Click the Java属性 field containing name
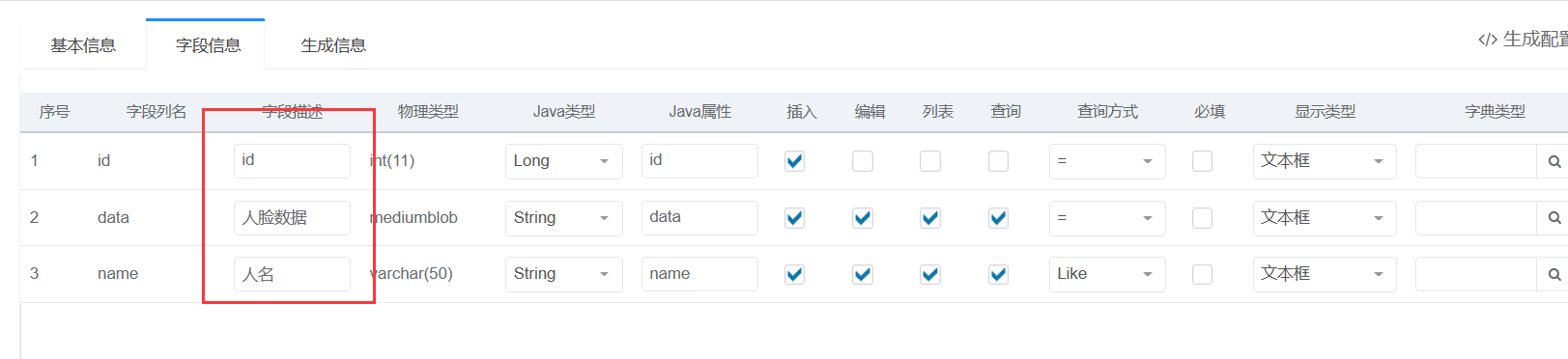The width and height of the screenshot is (1568, 359). pos(699,274)
